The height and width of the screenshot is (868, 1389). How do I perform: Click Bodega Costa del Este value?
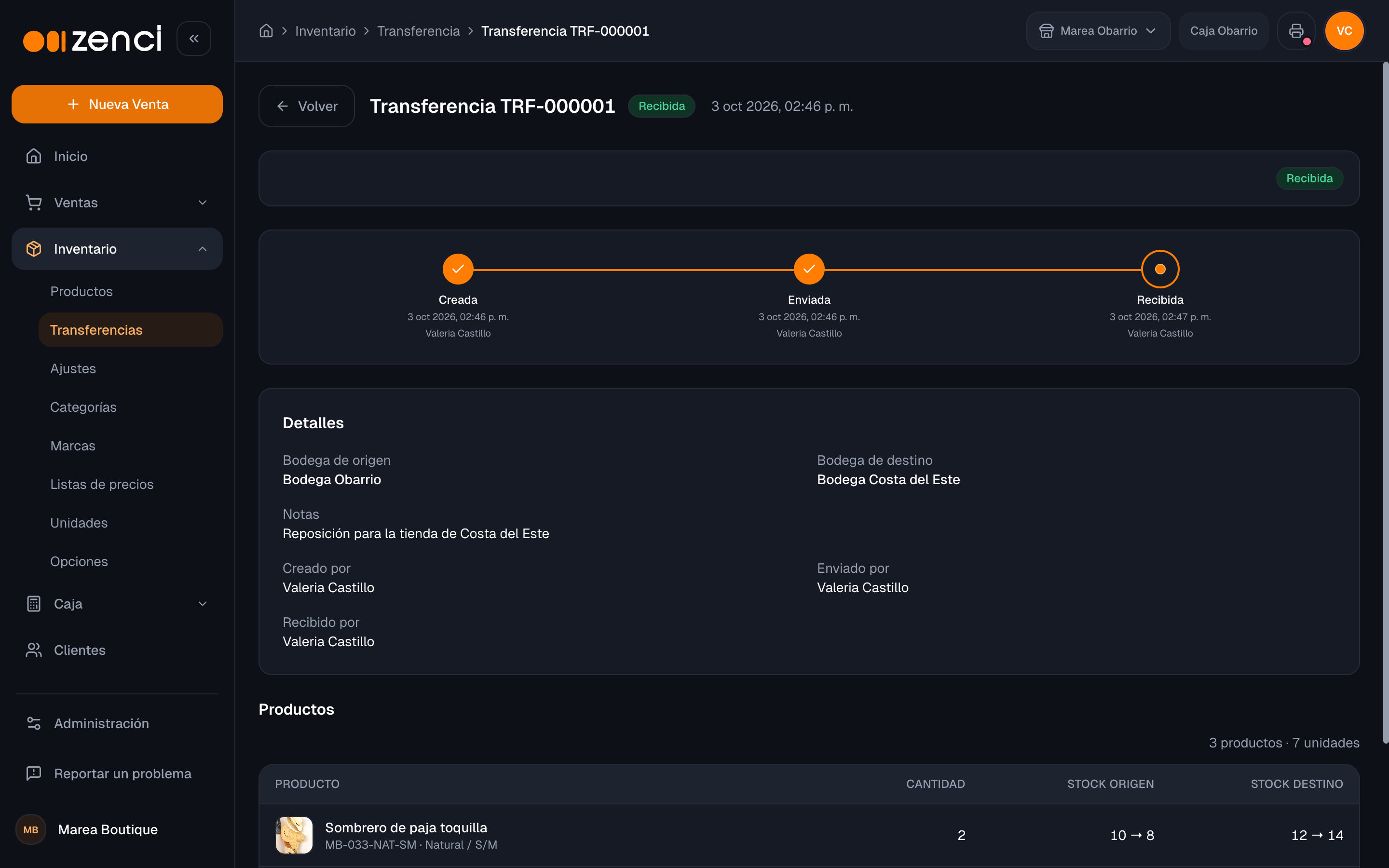888,479
